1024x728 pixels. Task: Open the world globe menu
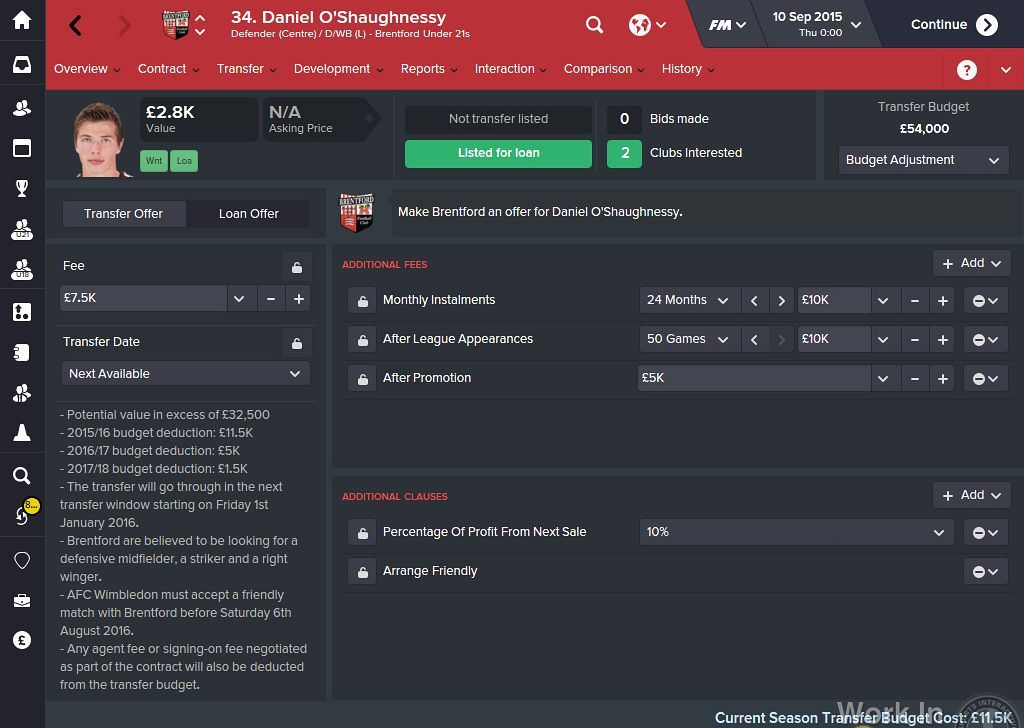647,25
